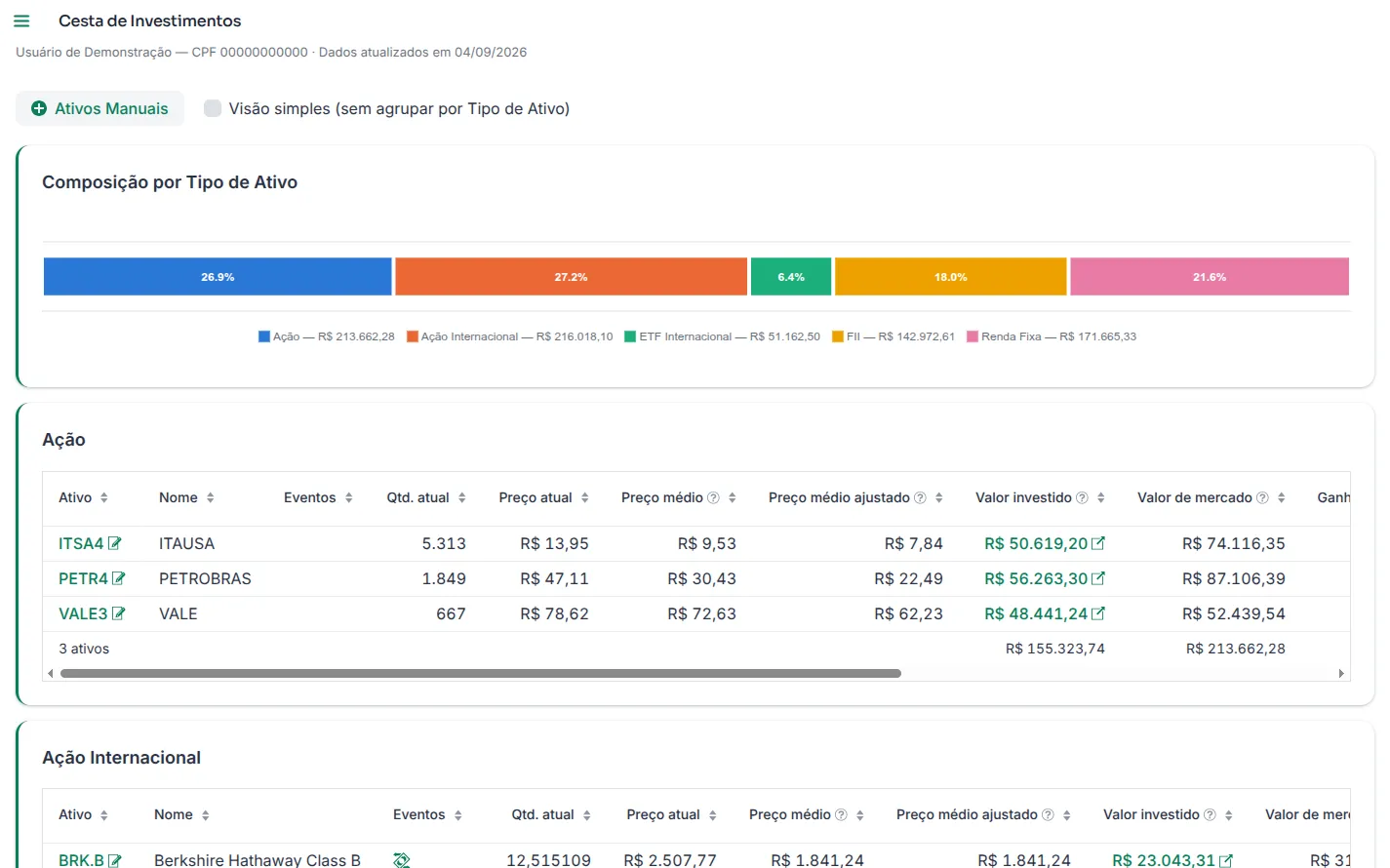Open the BRK.B ticker link
Screen dimensions: 1390x868
pos(81,860)
